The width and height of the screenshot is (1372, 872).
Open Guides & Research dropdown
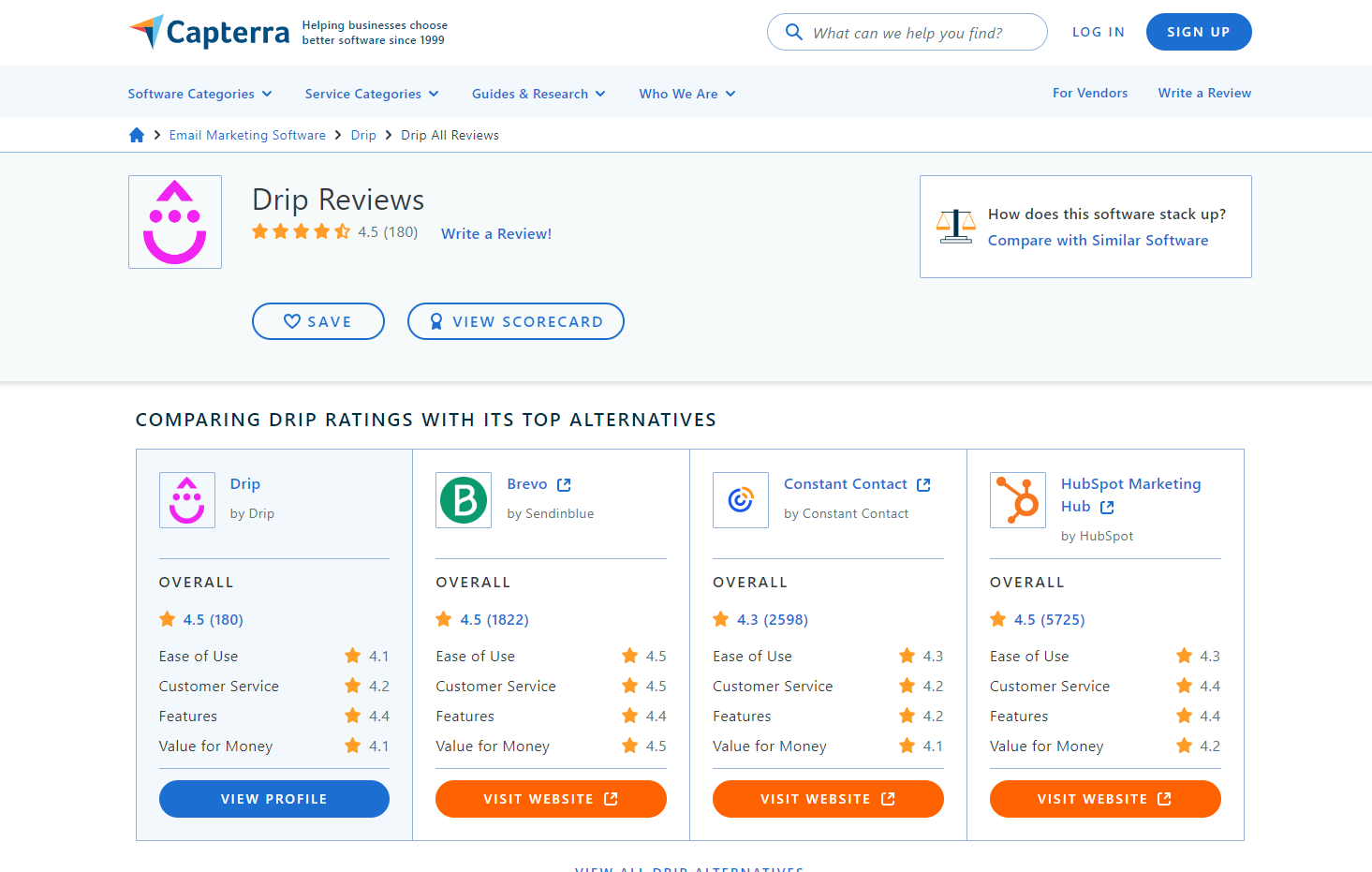click(538, 94)
